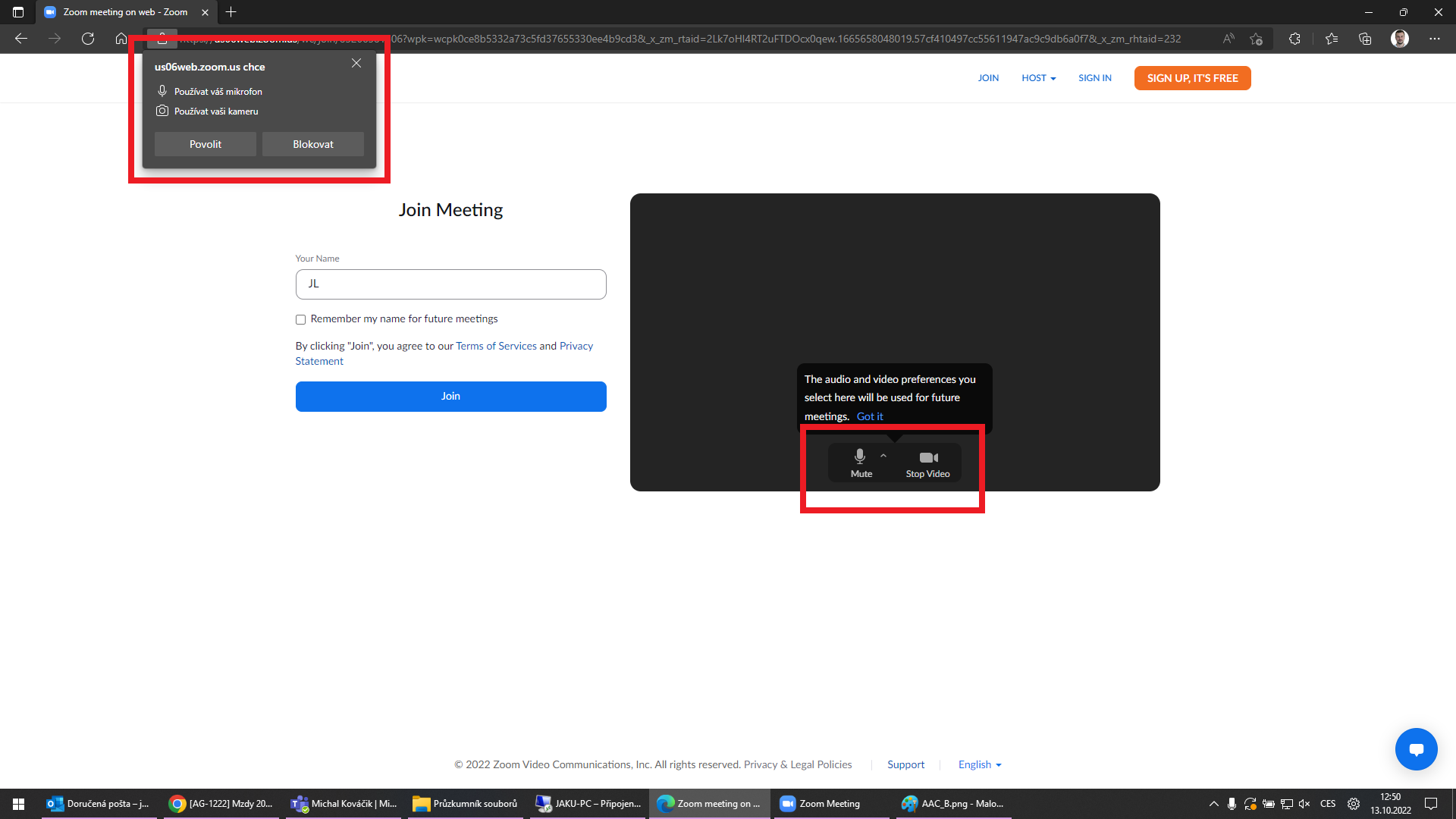Open the English language dropdown

tap(979, 764)
